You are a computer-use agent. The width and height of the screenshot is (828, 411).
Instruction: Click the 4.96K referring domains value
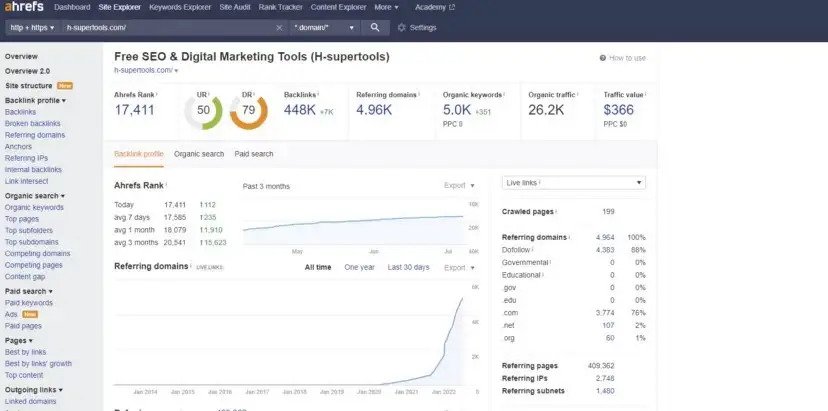[x=374, y=110]
